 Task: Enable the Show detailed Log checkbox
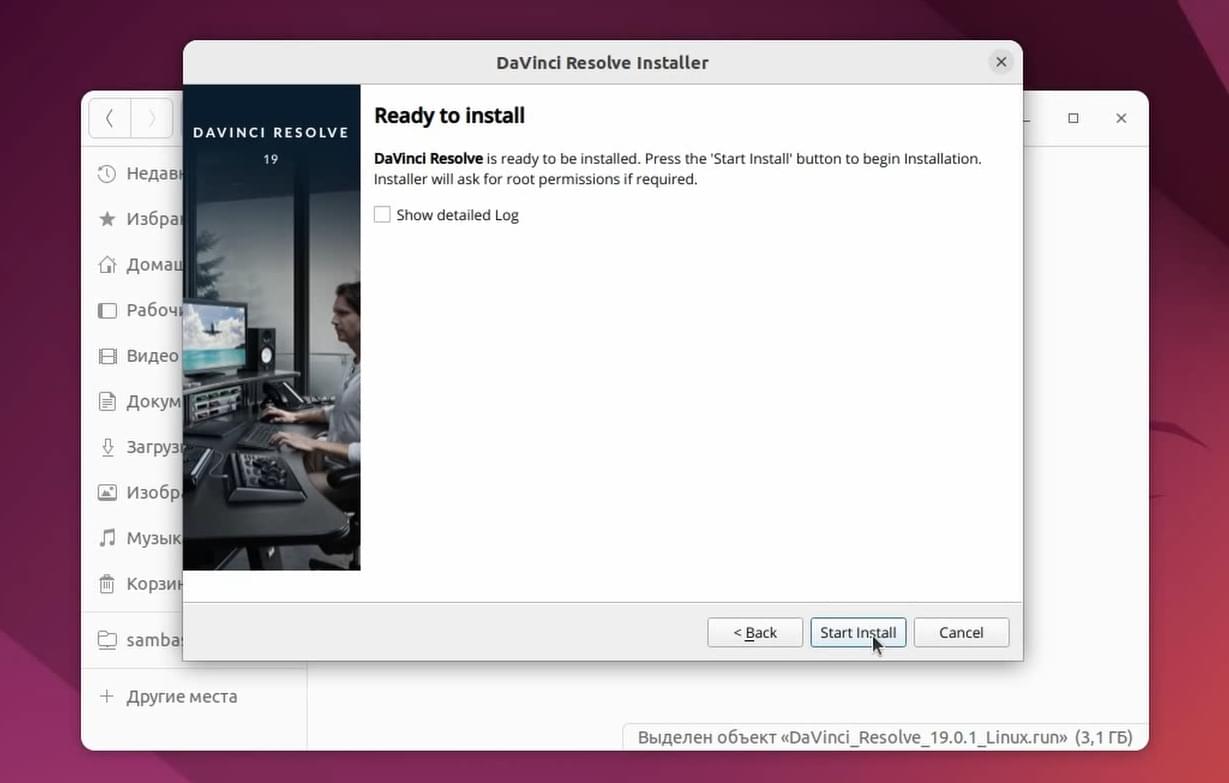[382, 215]
